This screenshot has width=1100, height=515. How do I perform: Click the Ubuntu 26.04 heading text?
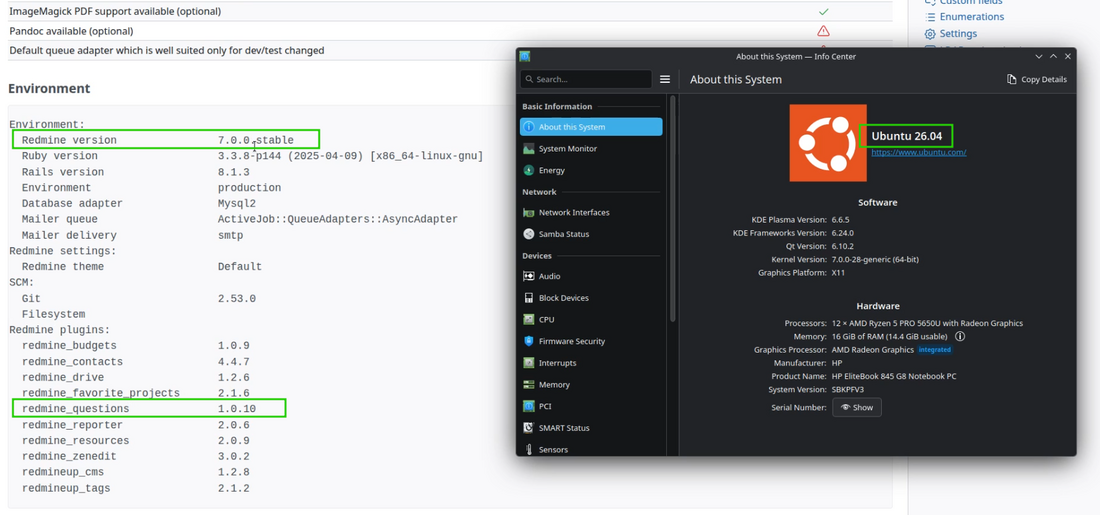pos(906,135)
